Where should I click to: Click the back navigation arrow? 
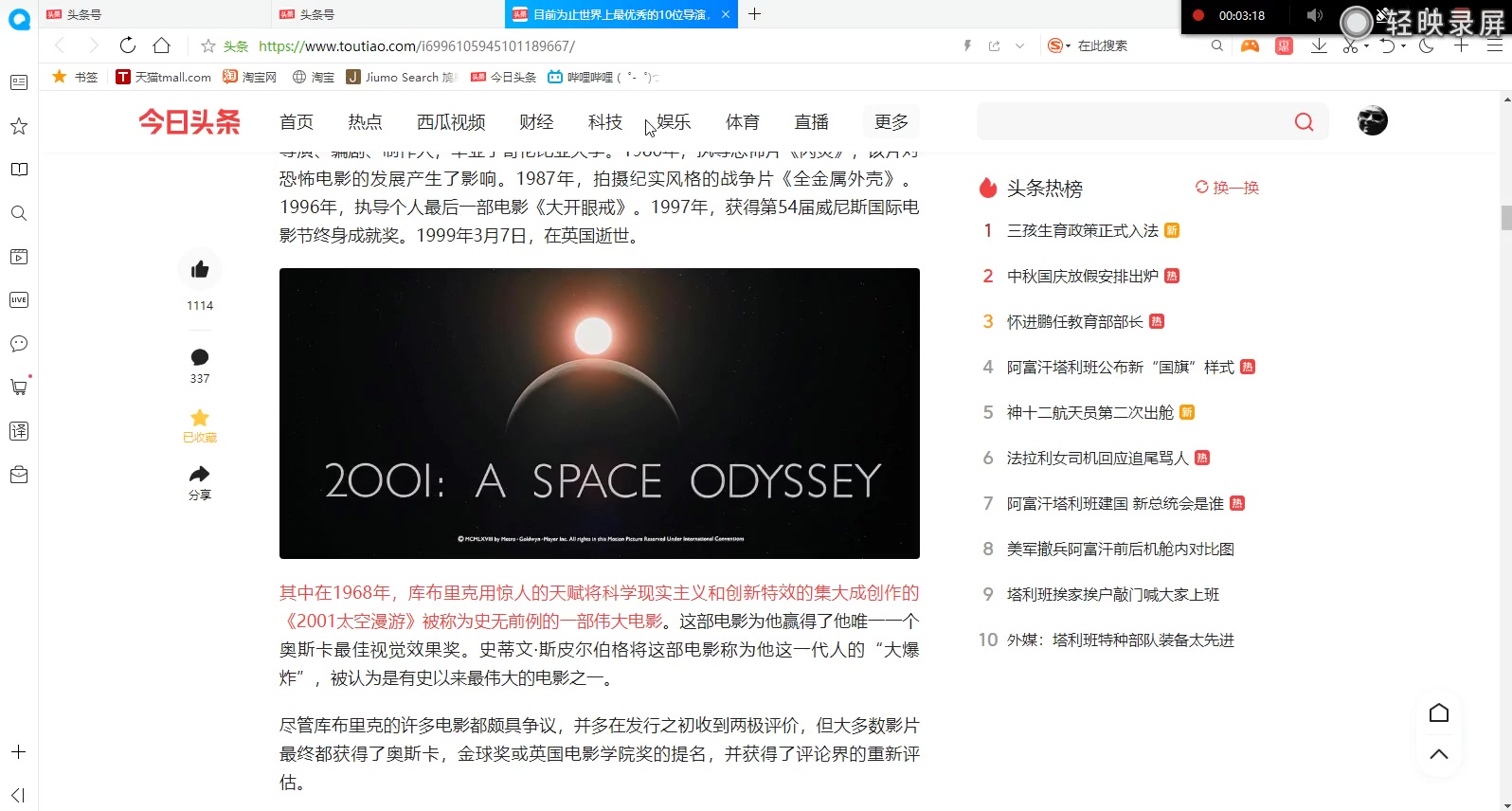click(x=60, y=45)
